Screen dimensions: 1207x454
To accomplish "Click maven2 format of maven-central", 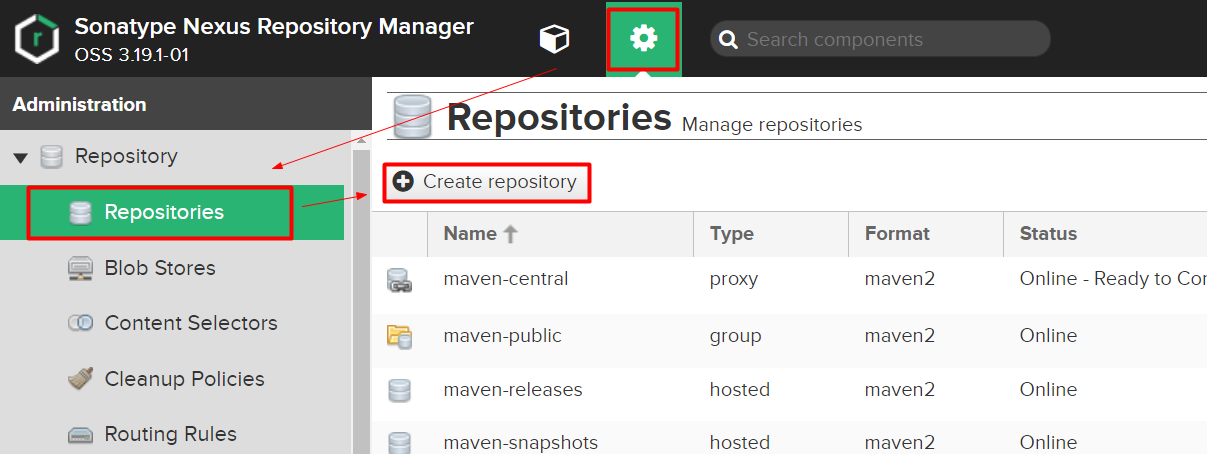I will 900,279.
